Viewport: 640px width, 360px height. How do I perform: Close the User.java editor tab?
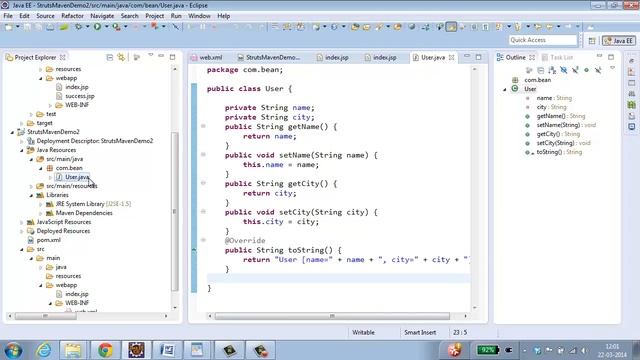click(451, 58)
